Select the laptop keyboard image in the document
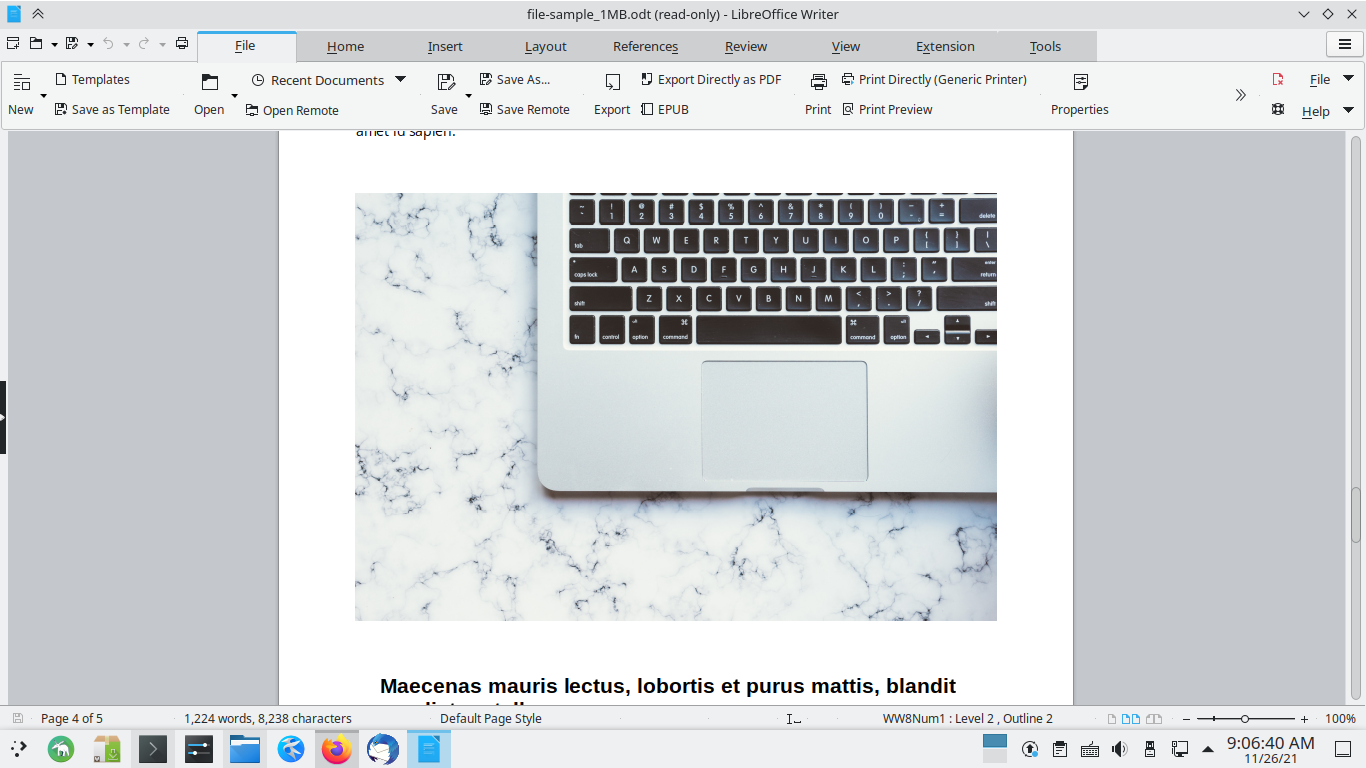 (x=676, y=407)
